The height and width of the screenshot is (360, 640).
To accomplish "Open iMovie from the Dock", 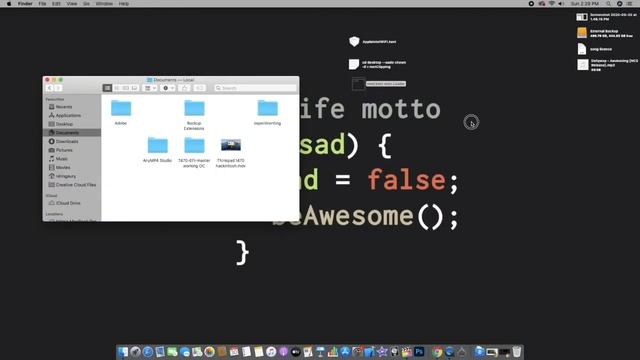I will tap(382, 352).
